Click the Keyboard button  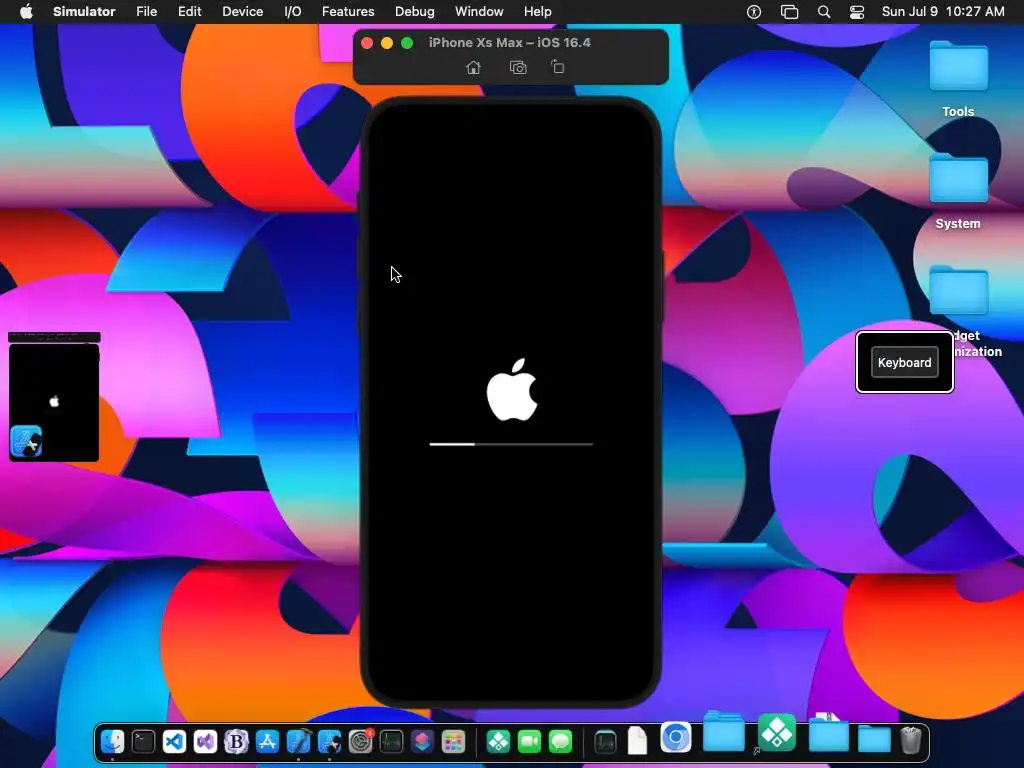click(x=904, y=362)
